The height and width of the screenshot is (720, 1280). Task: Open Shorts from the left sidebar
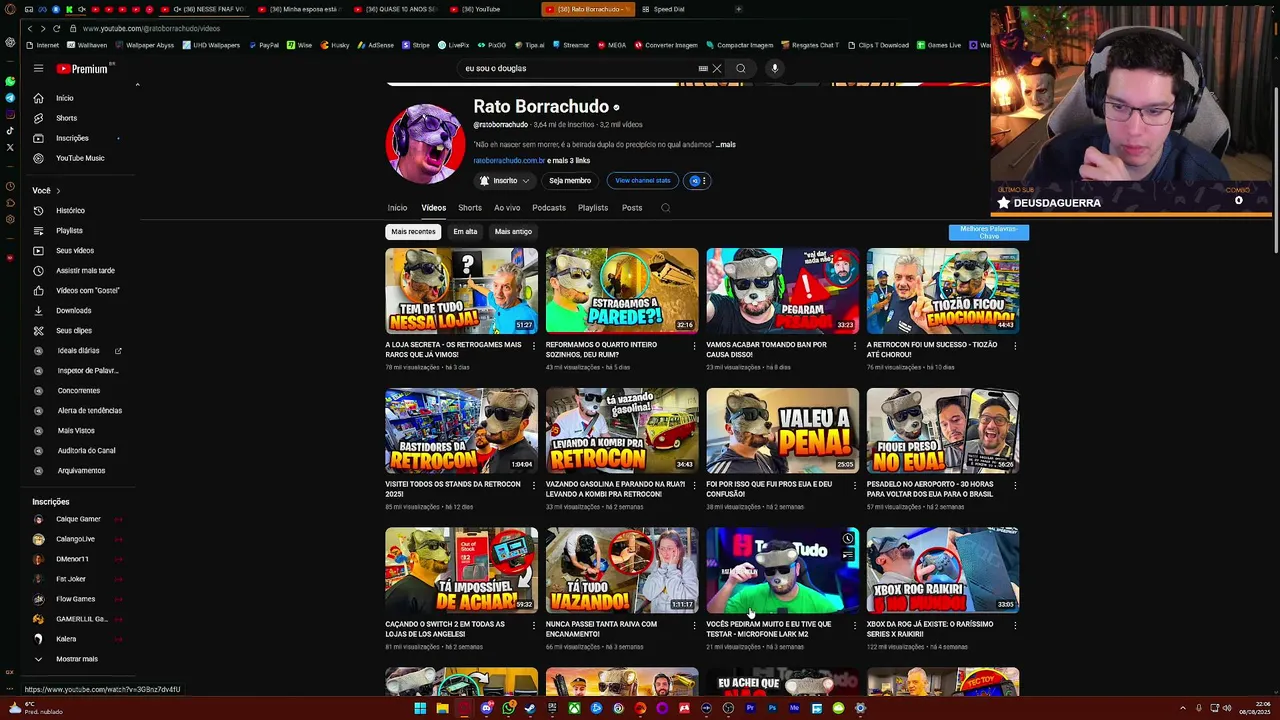pos(66,118)
